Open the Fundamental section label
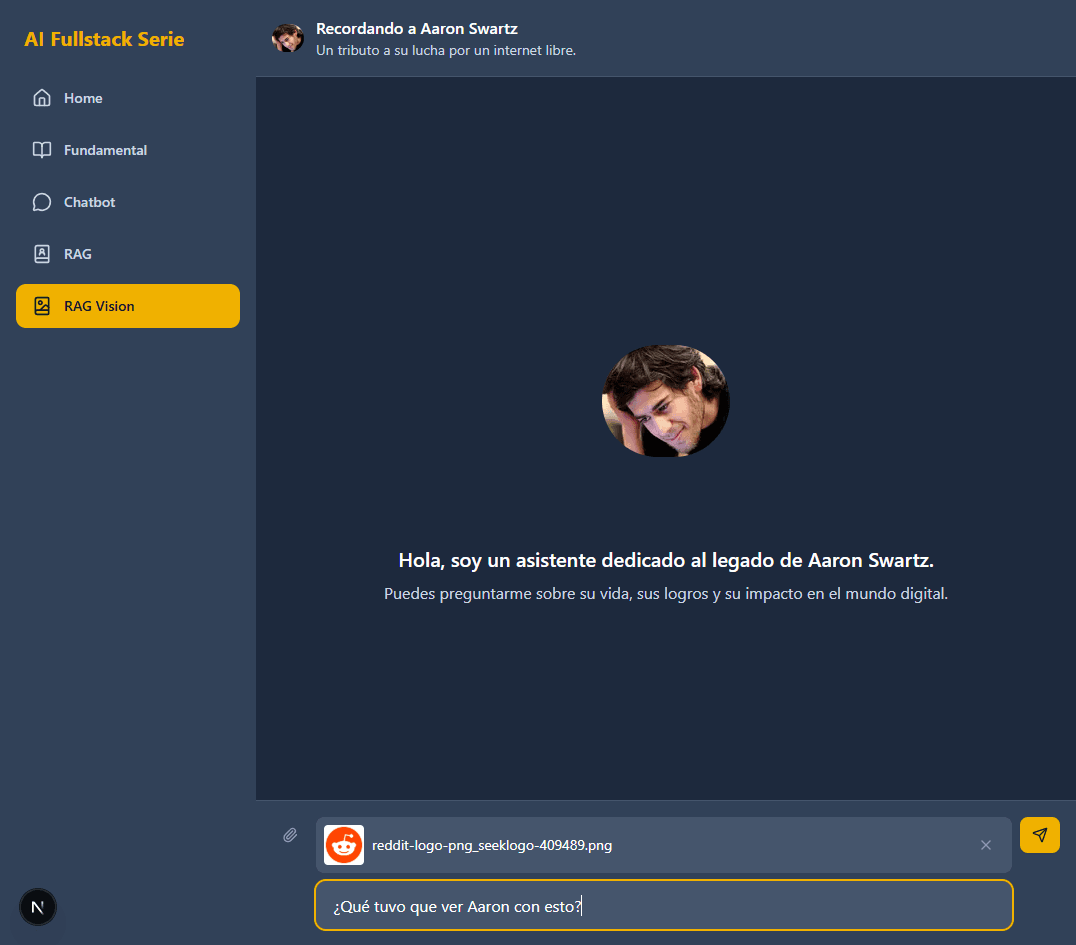Image resolution: width=1076 pixels, height=945 pixels. (105, 150)
